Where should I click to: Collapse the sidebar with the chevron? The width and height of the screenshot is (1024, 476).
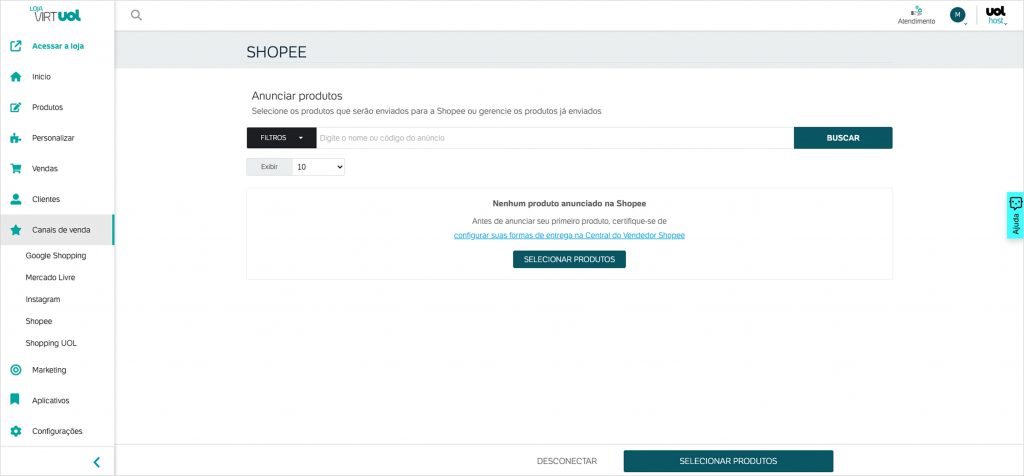[x=97, y=462]
